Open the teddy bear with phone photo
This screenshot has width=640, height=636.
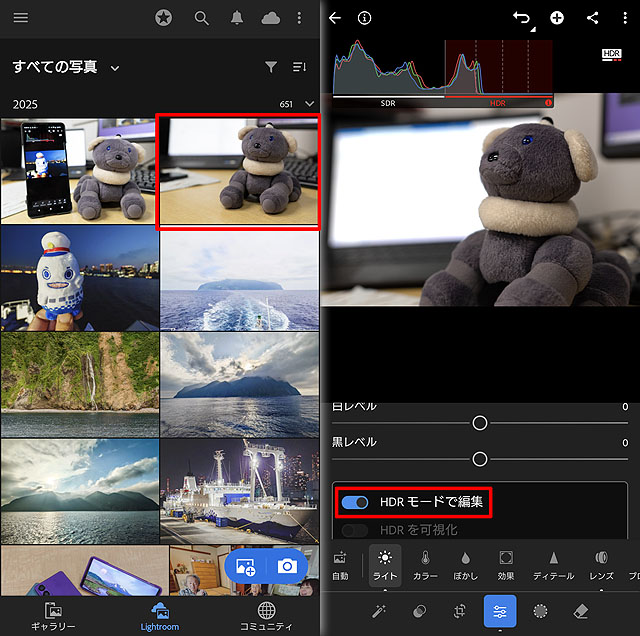[x=78, y=171]
